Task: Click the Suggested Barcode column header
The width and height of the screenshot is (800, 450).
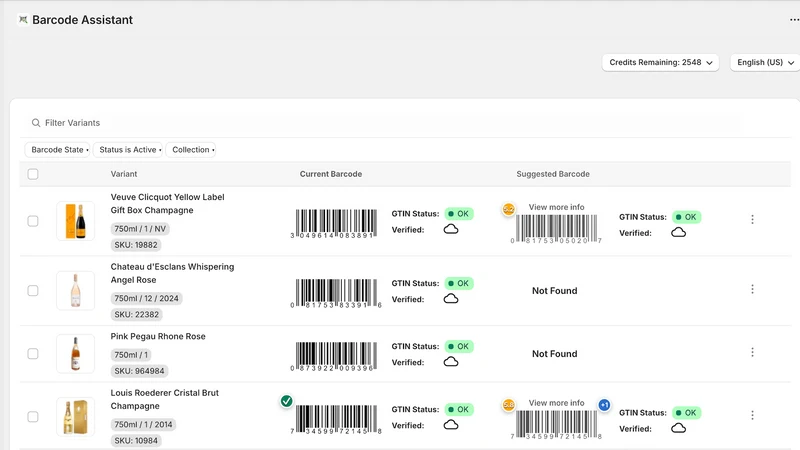Action: click(x=553, y=174)
